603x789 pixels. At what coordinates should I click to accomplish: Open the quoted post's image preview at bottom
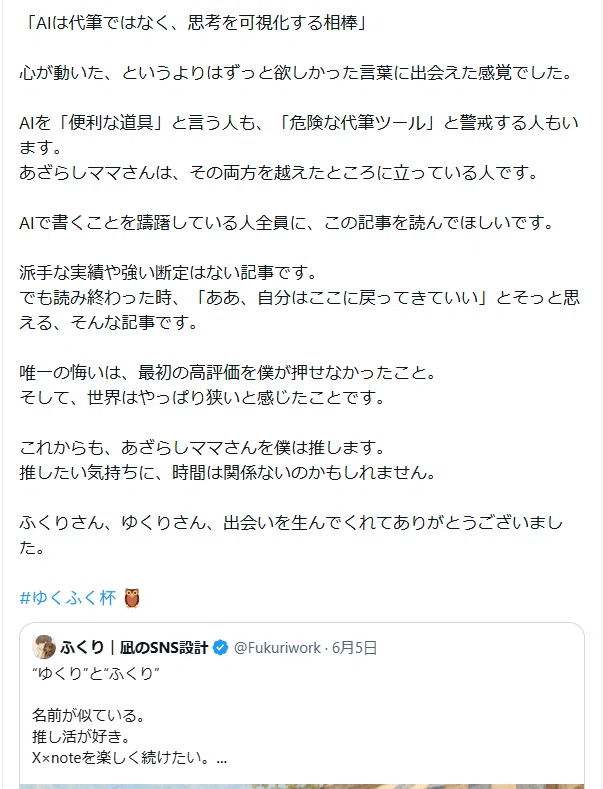pyautogui.click(x=302, y=786)
